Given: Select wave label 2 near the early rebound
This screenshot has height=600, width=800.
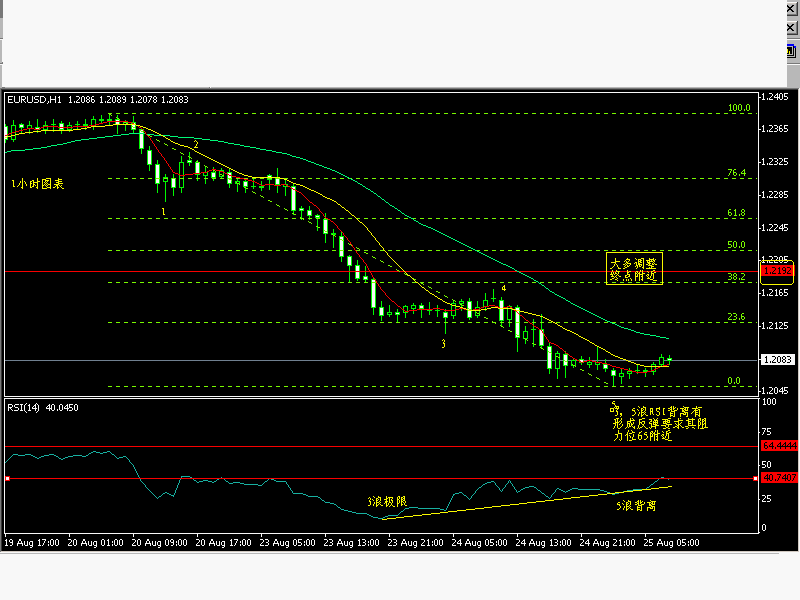Looking at the screenshot, I should (x=195, y=145).
